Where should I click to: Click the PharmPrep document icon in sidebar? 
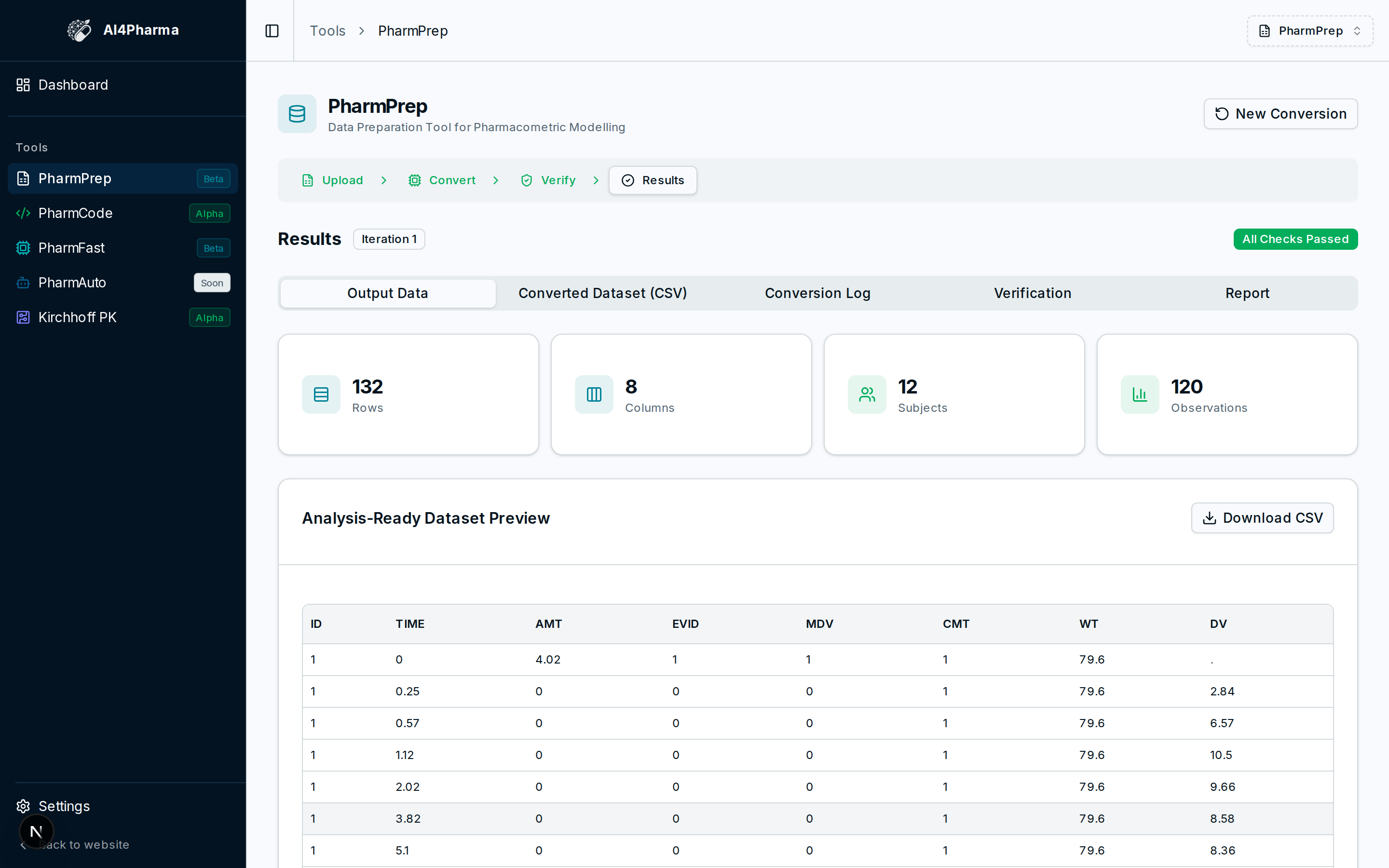point(23,178)
